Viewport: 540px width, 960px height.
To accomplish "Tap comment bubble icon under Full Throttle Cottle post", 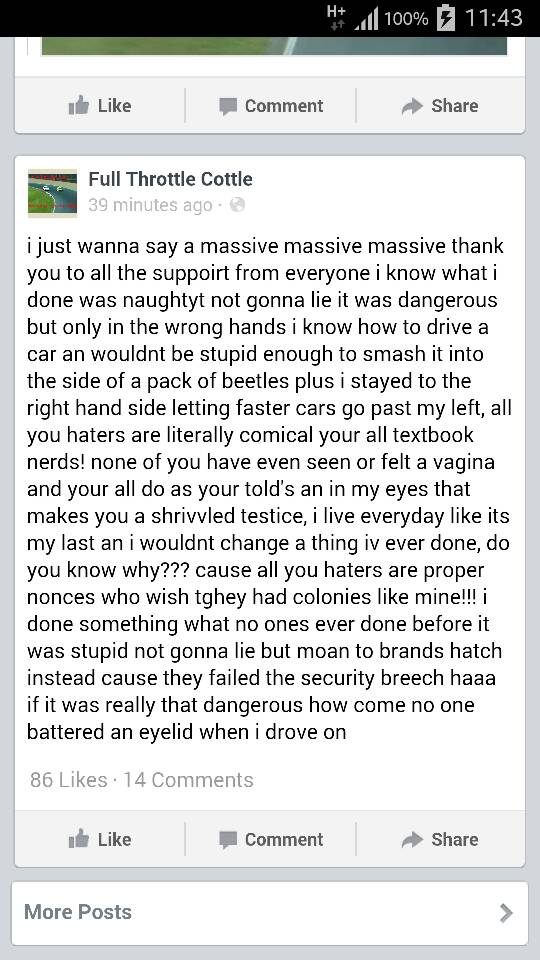I will pos(228,840).
